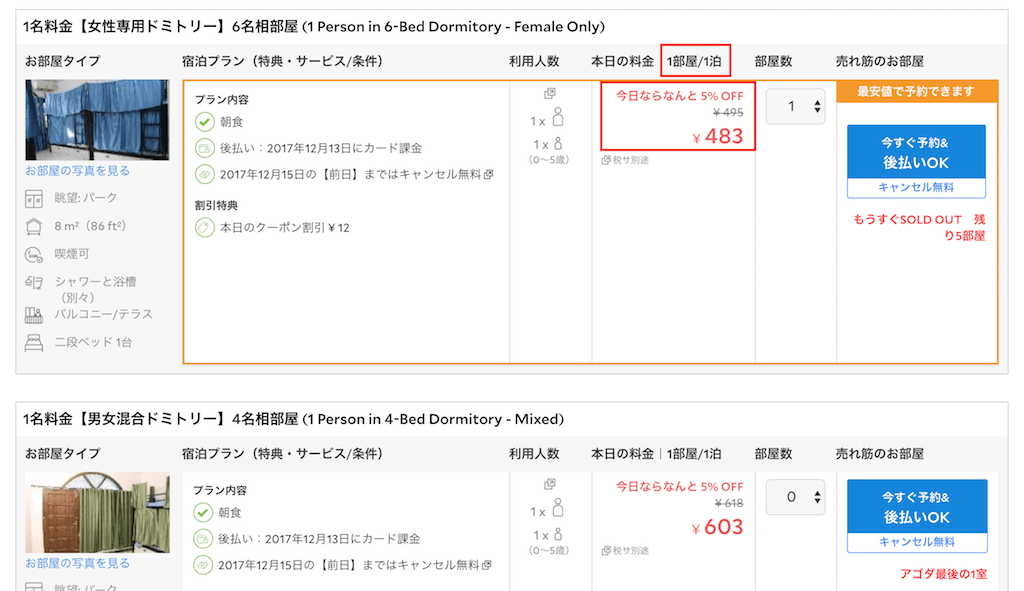1024x591 pixels.
Task: Open mixed dorm room photos link
Action: [x=77, y=563]
